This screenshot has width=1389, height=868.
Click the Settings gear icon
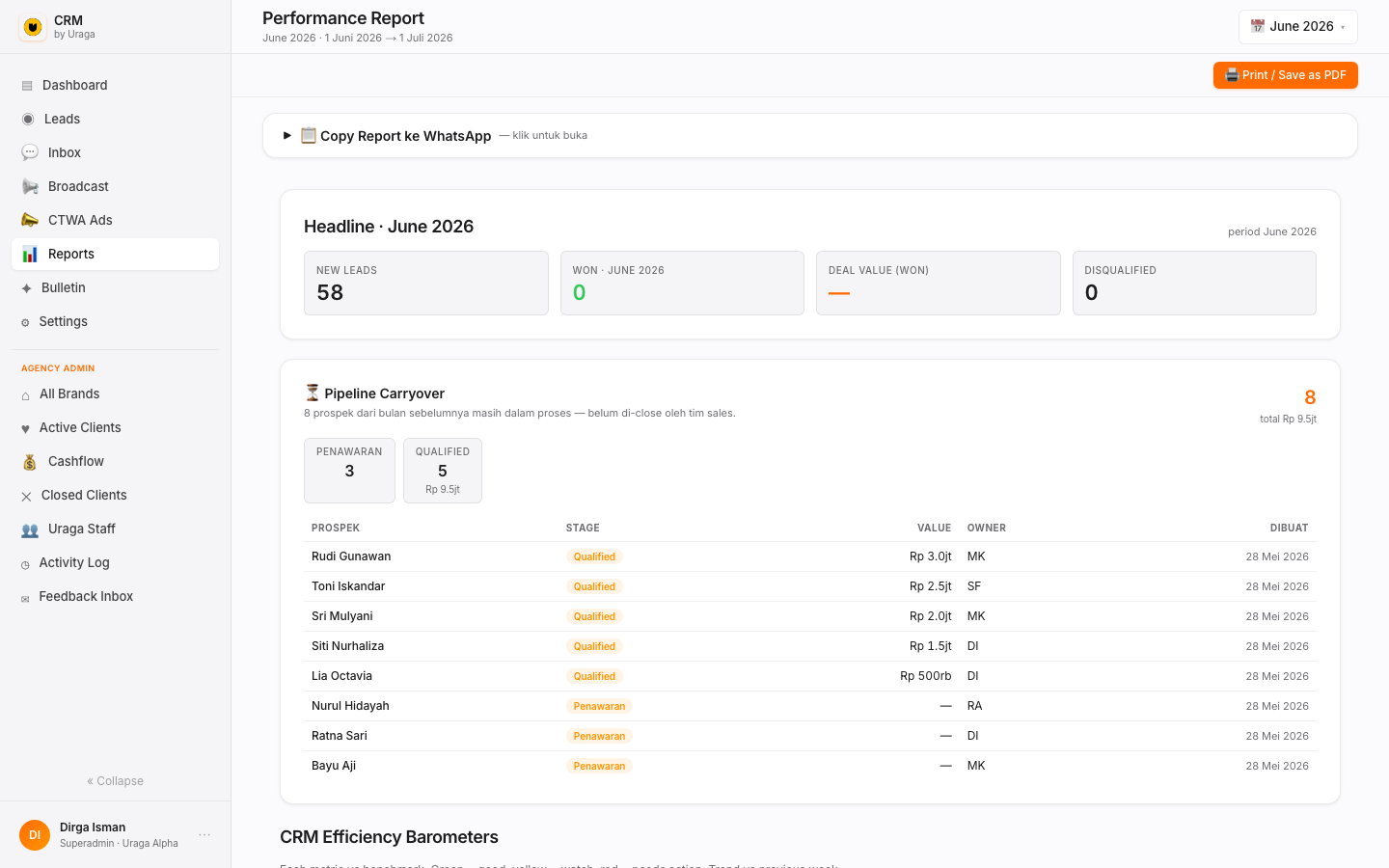click(x=25, y=322)
